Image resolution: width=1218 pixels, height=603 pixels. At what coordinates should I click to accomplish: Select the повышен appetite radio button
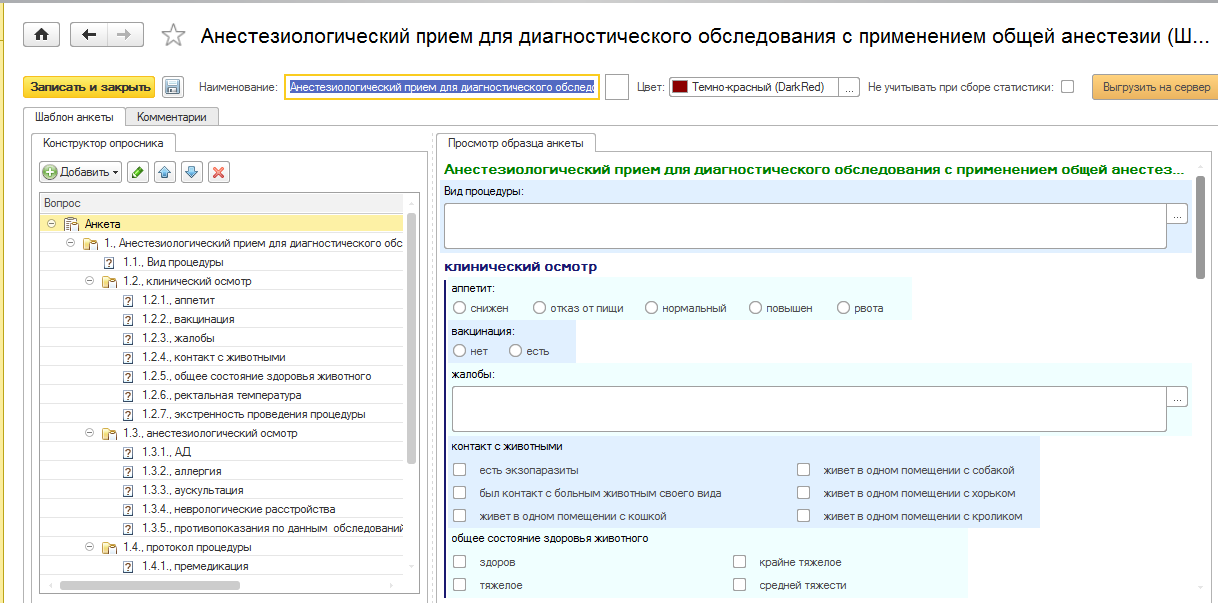[756, 308]
